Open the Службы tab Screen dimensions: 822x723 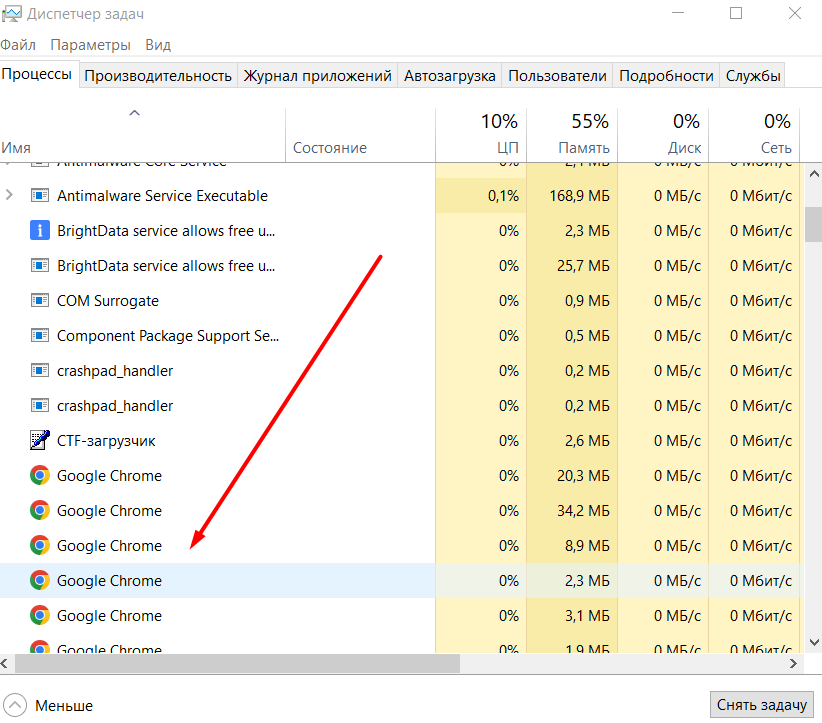753,76
